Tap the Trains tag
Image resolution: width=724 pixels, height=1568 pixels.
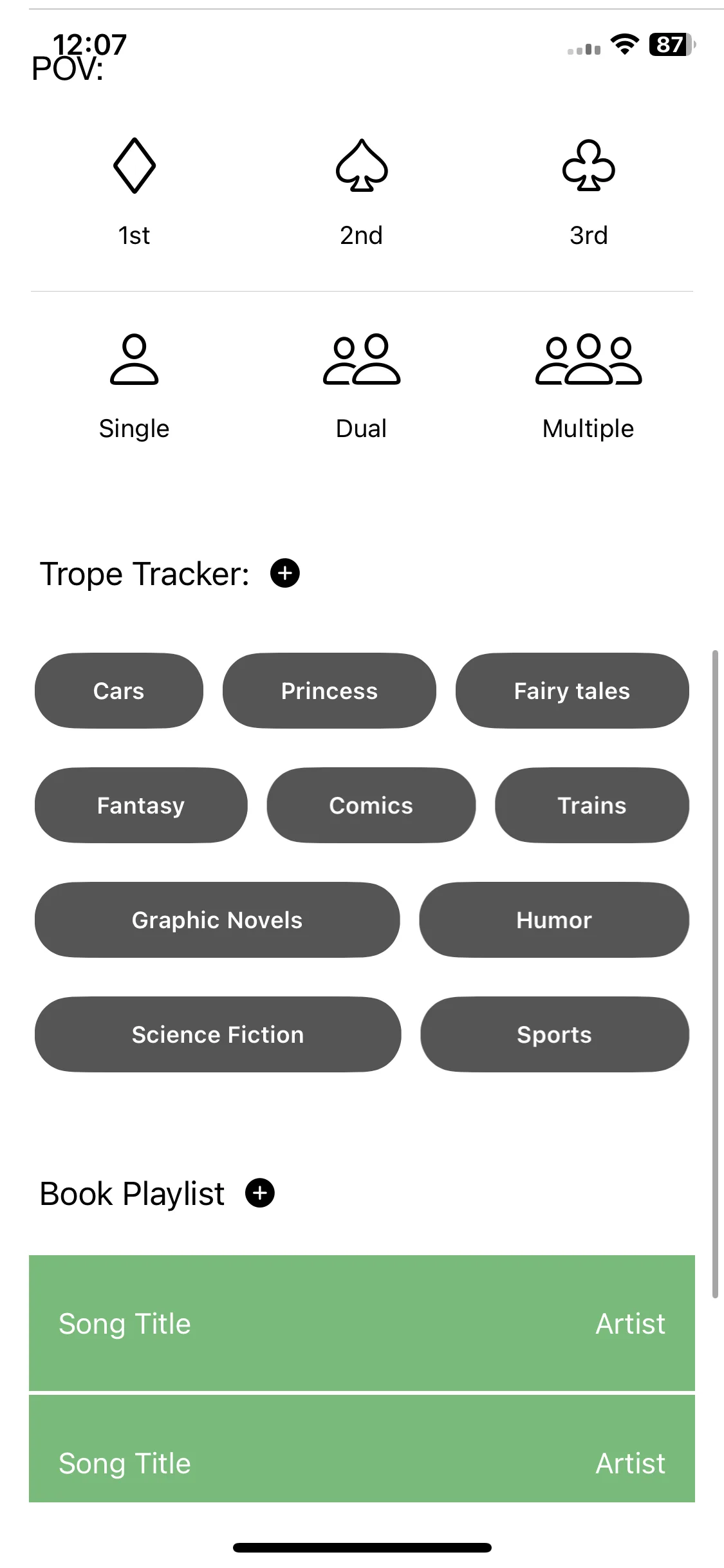pos(592,805)
